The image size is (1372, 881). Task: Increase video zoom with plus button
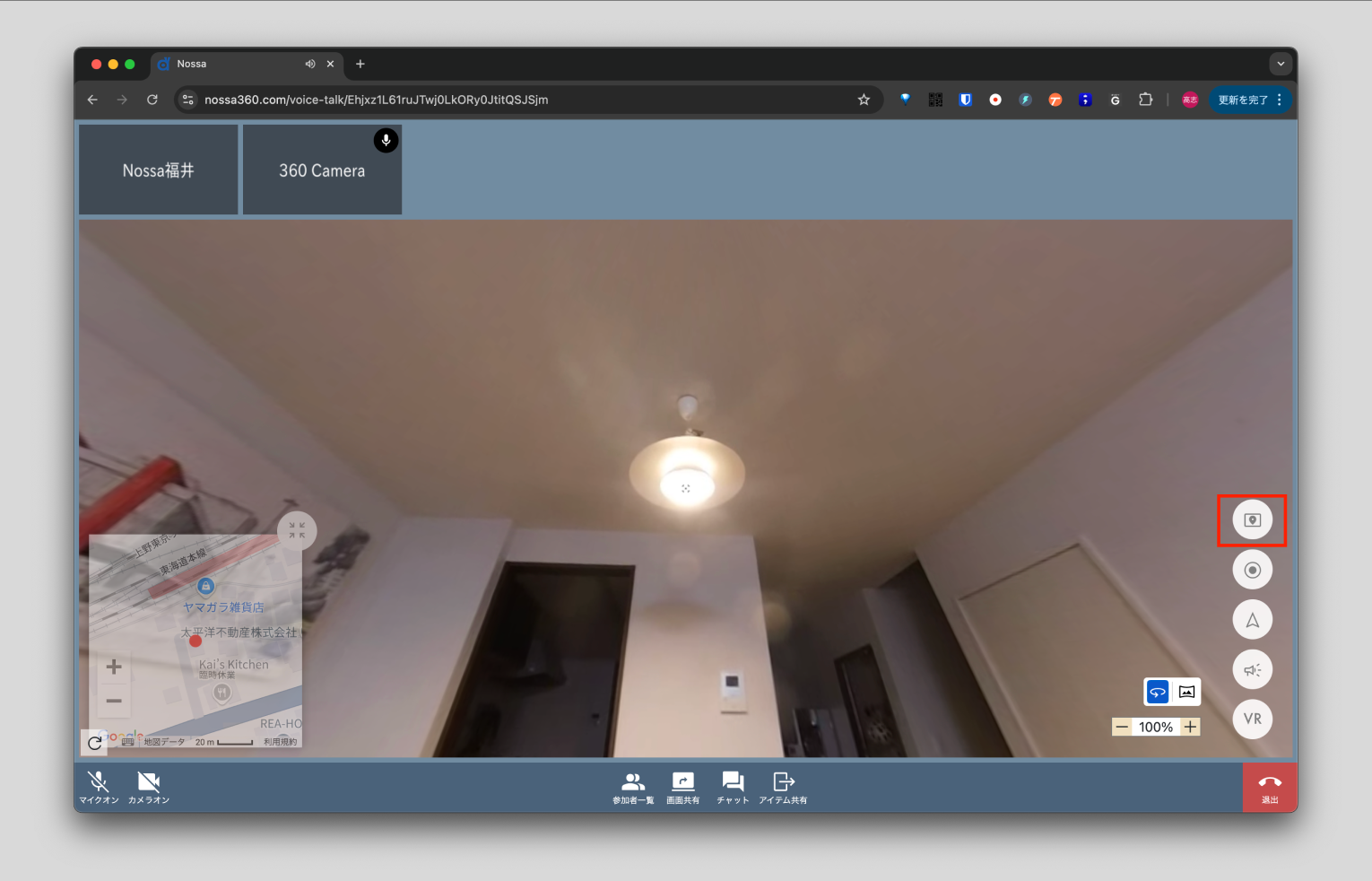pyautogui.click(x=1190, y=727)
